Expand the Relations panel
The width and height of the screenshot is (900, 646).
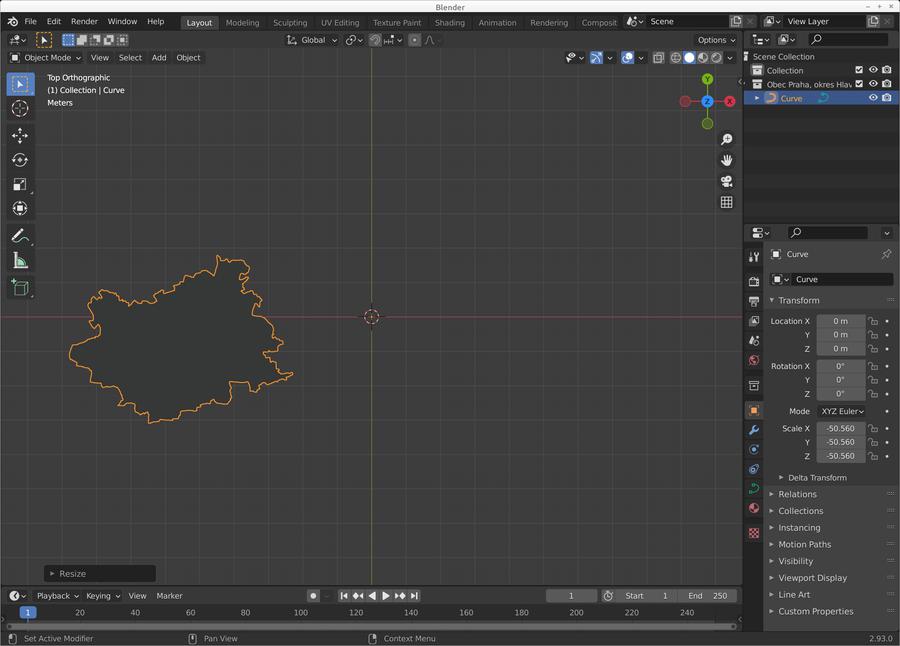tap(797, 494)
